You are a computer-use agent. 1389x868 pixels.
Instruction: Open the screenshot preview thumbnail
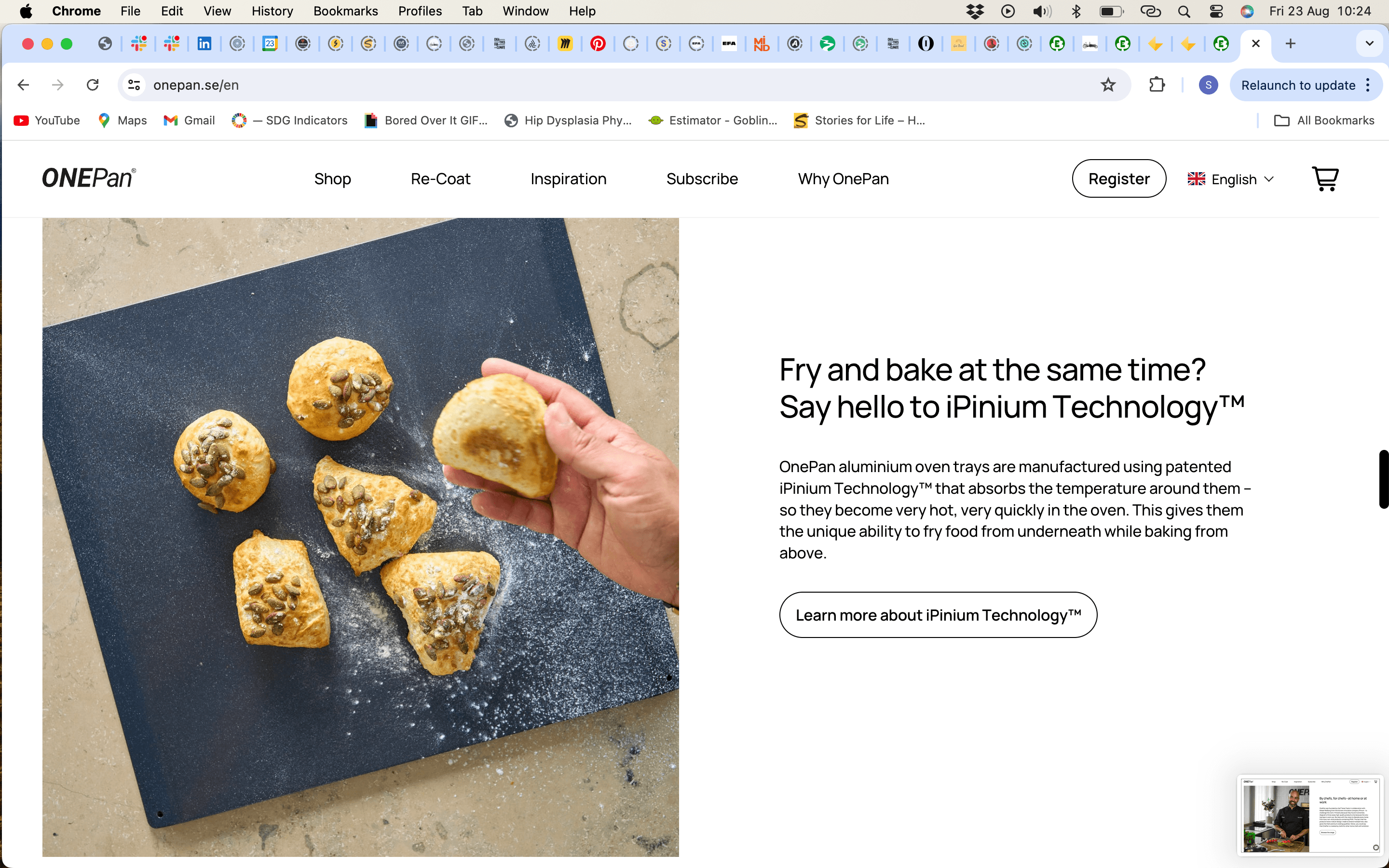[x=1310, y=816]
